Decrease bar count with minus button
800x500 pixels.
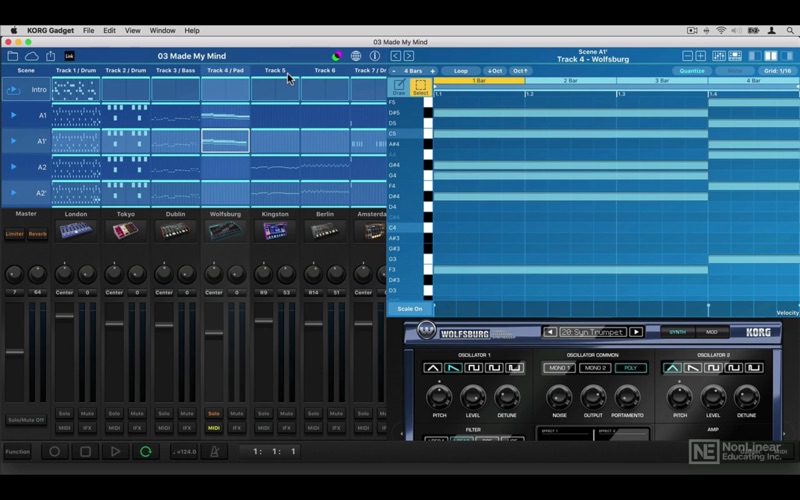tap(393, 71)
